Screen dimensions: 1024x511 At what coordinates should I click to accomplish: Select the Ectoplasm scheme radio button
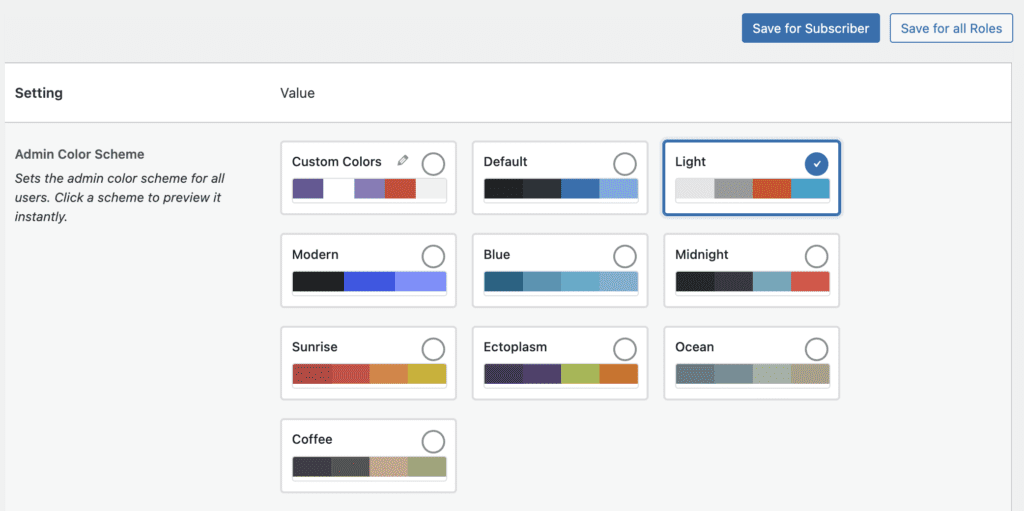pyautogui.click(x=625, y=350)
